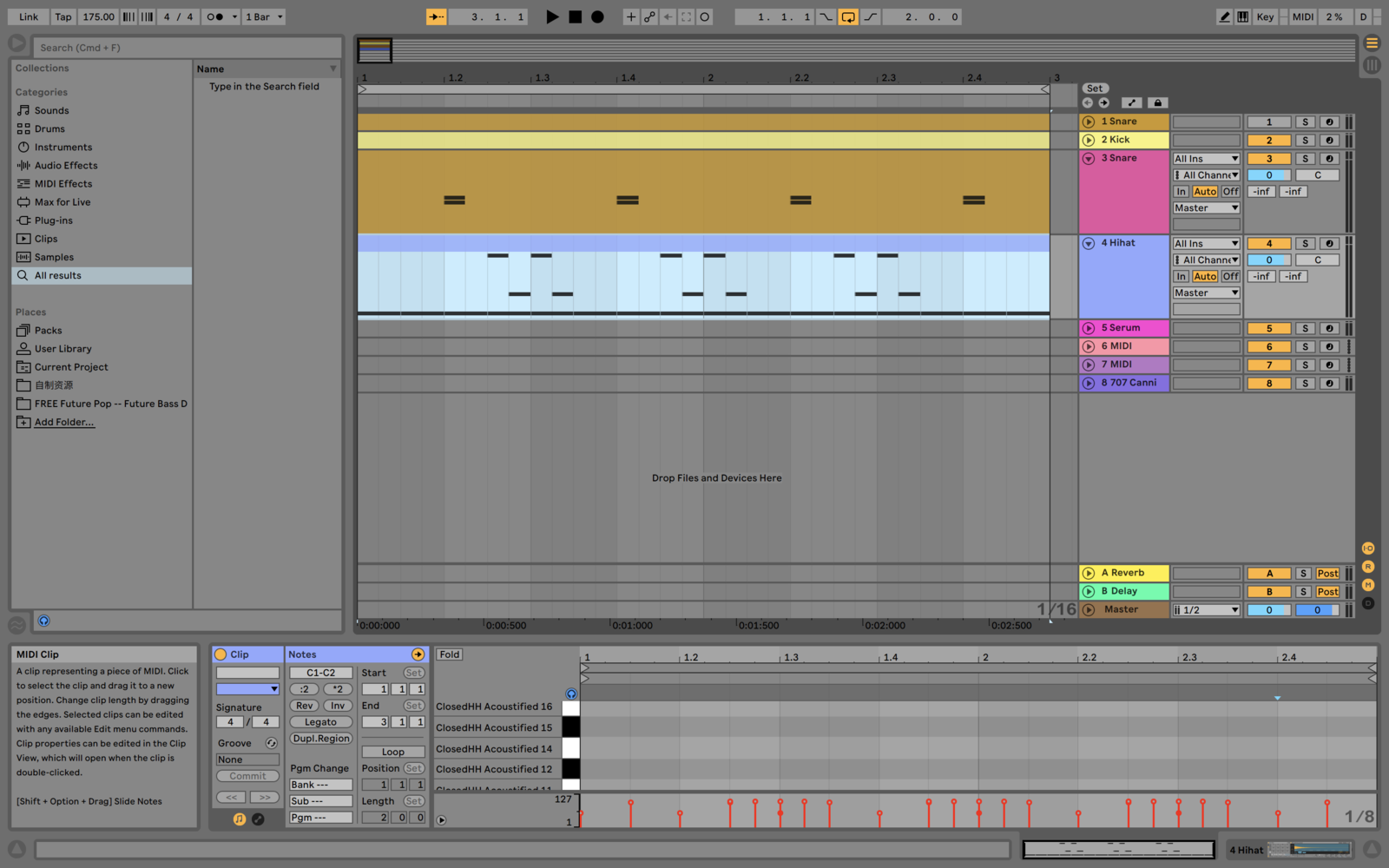Viewport: 1389px width, 868px height.
Task: Open 4 Hihat Master output dropdown
Action: pyautogui.click(x=1206, y=293)
